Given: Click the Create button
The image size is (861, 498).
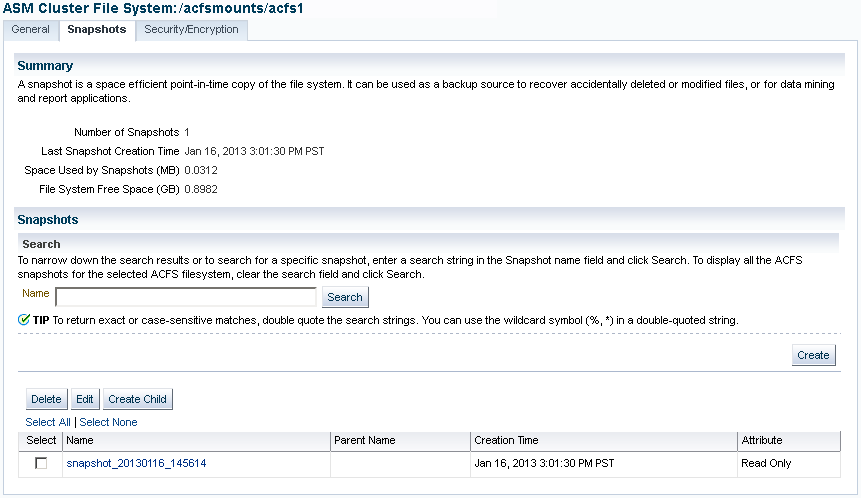Looking at the screenshot, I should coord(813,355).
